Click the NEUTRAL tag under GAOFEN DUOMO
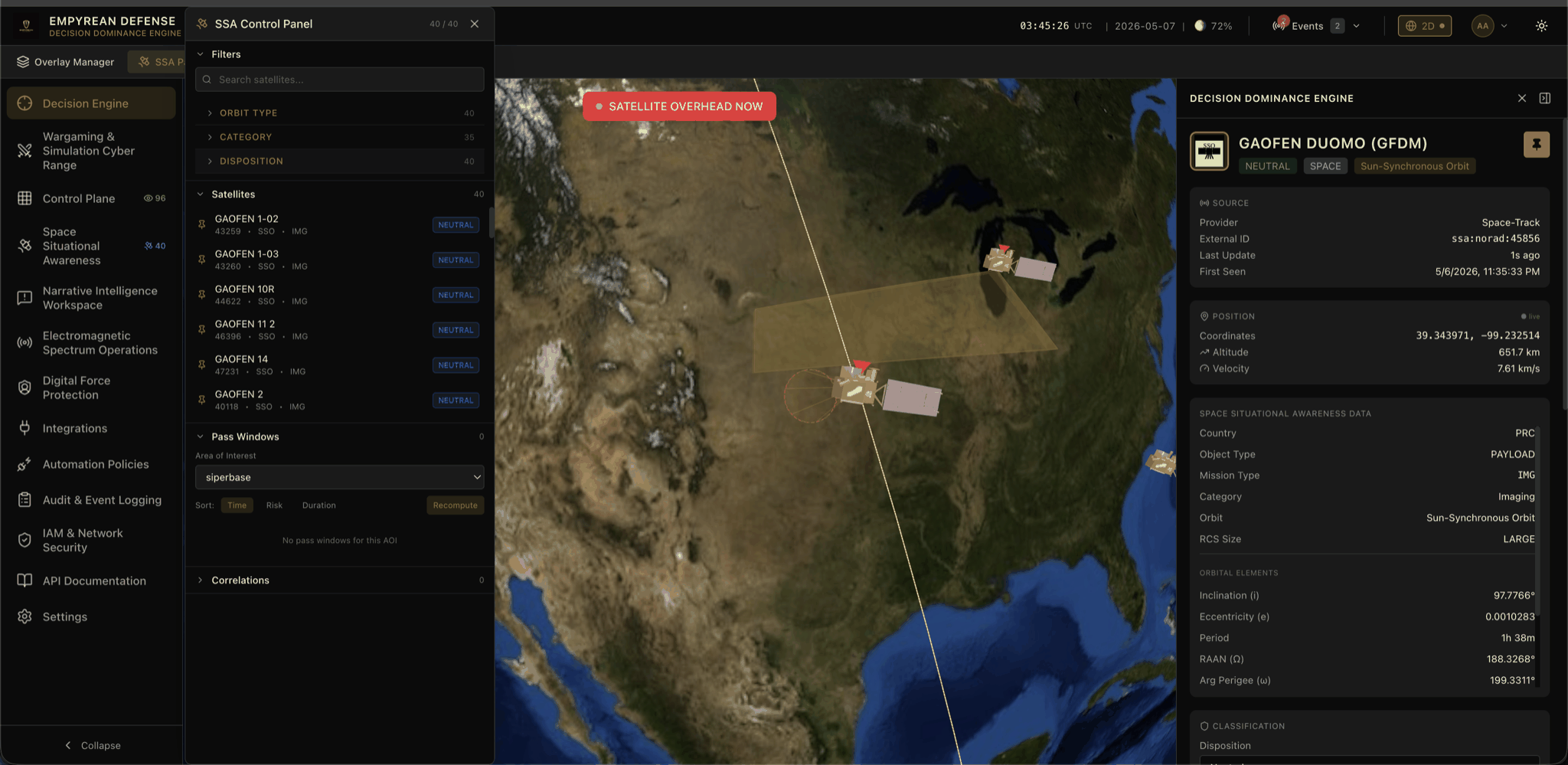 point(1267,166)
